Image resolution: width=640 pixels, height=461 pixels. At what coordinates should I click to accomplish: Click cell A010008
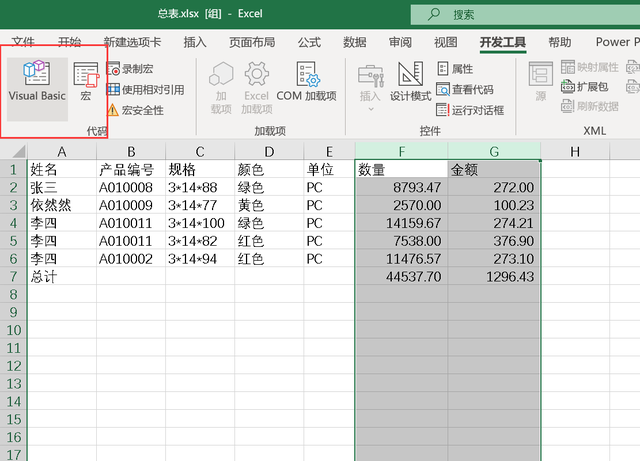[131, 187]
